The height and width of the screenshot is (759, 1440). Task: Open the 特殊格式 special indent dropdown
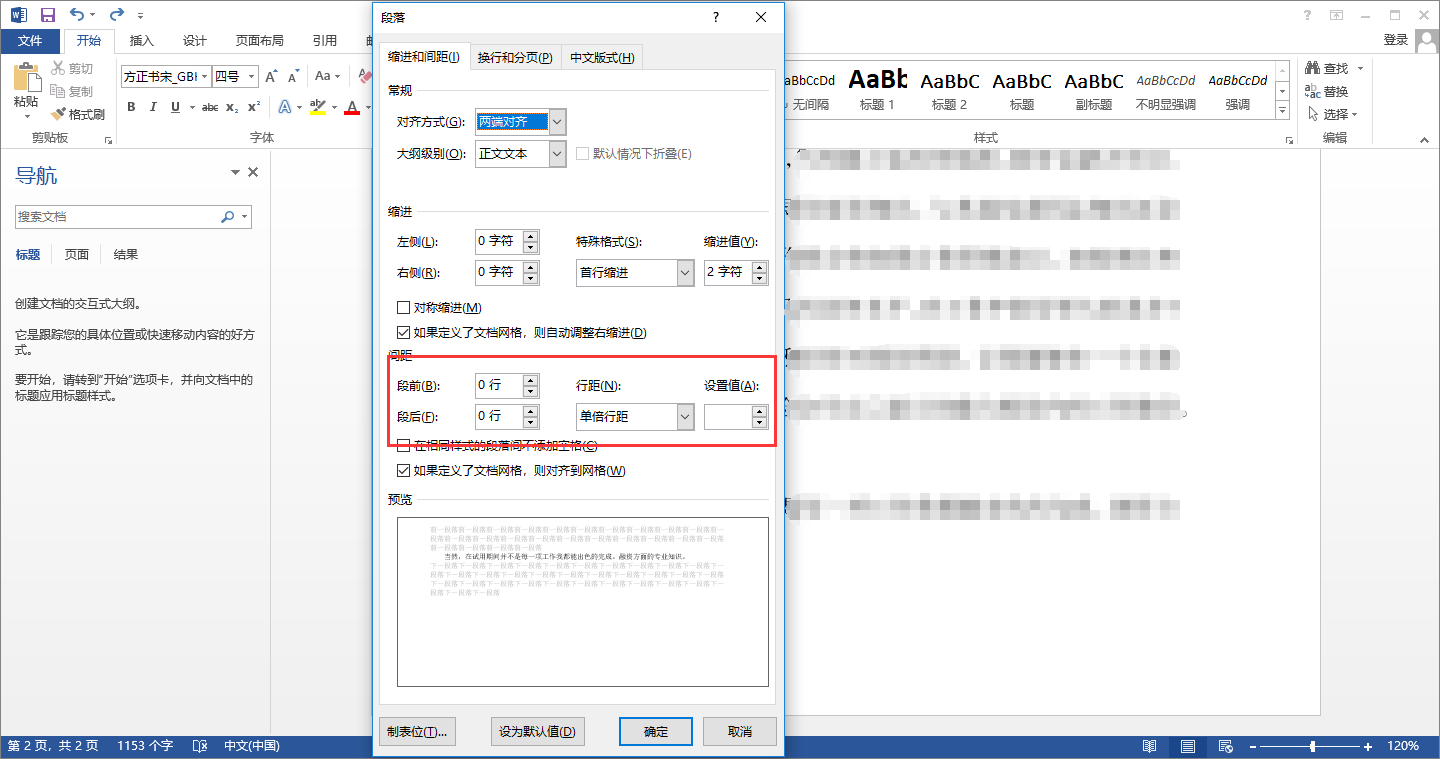(685, 272)
